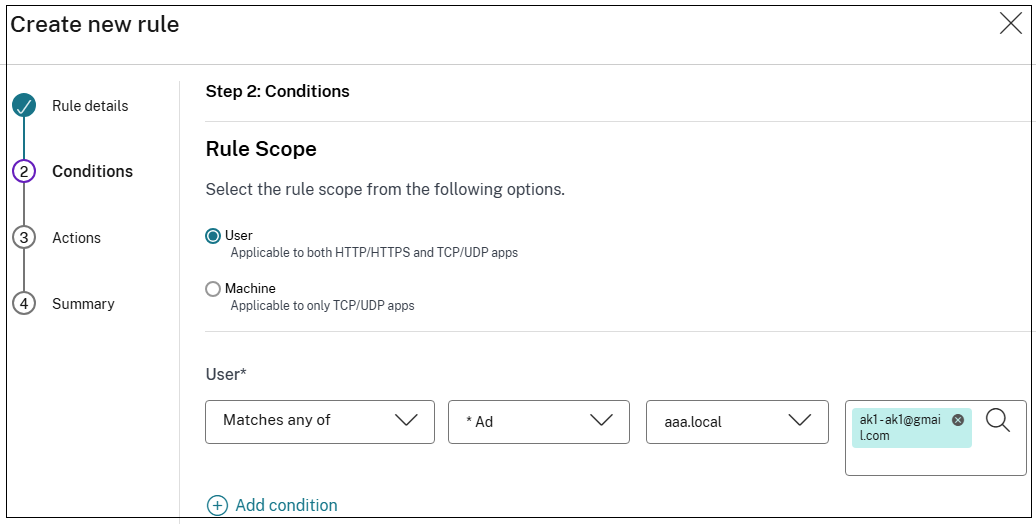Go to the Rule details step
This screenshot has width=1036, height=524.
click(90, 106)
